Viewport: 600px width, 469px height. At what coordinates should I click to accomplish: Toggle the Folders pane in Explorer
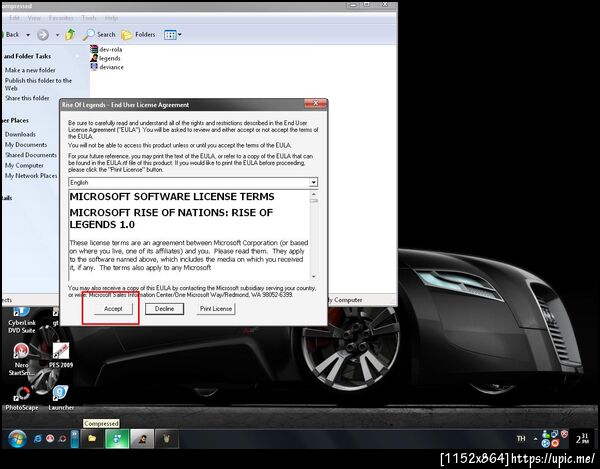click(139, 35)
